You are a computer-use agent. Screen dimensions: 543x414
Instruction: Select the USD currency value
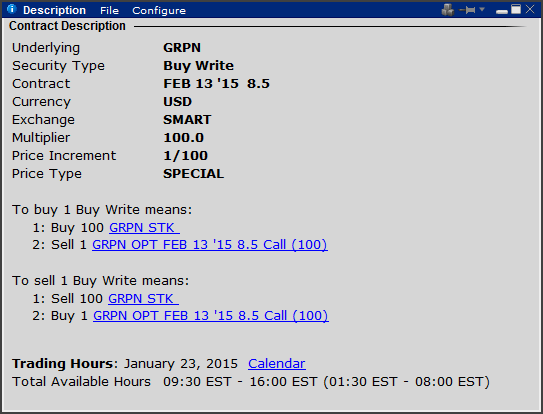tap(177, 102)
